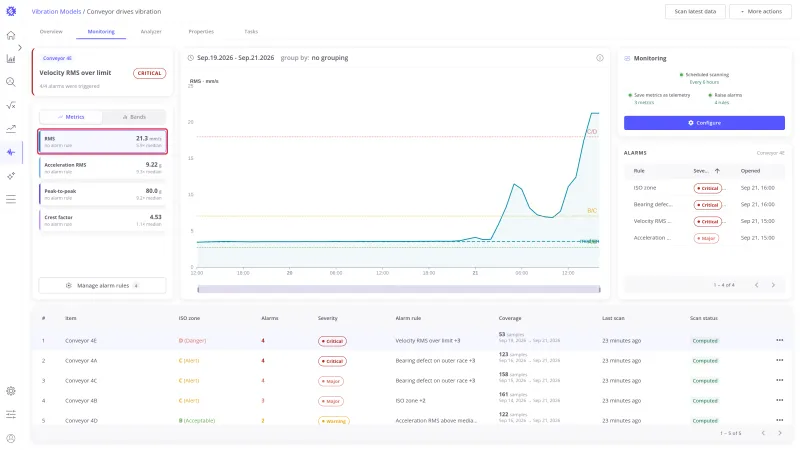
Task: Open the home icon in sidebar
Action: pos(11,35)
